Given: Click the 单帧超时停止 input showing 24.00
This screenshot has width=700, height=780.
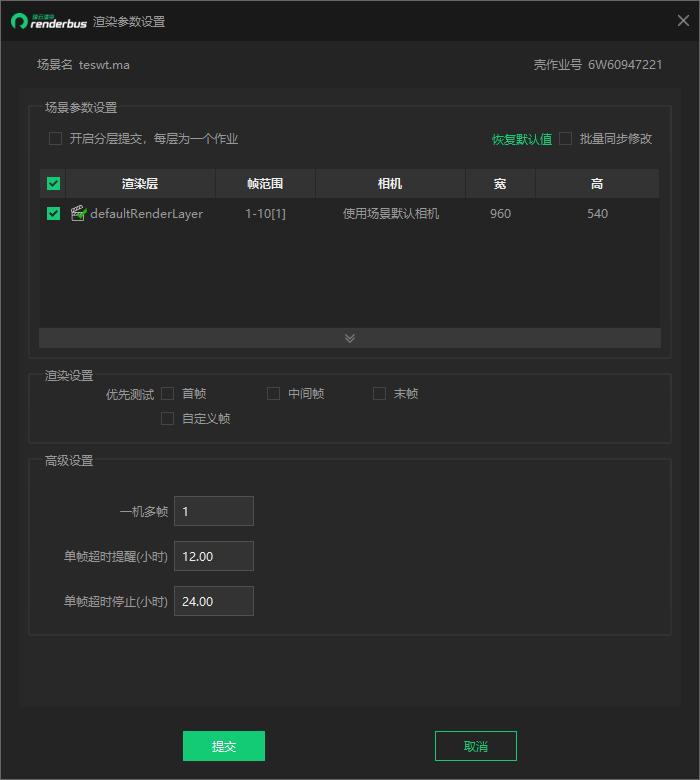Looking at the screenshot, I should [x=214, y=601].
